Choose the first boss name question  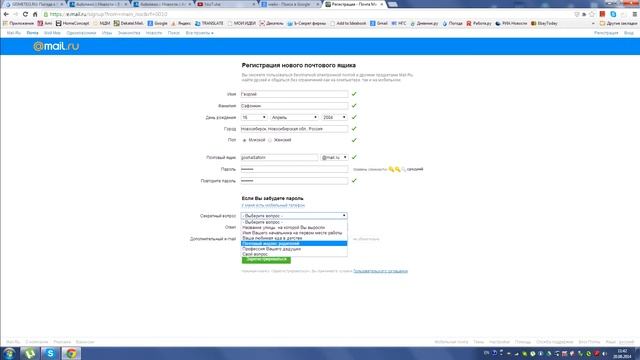[x=294, y=233]
